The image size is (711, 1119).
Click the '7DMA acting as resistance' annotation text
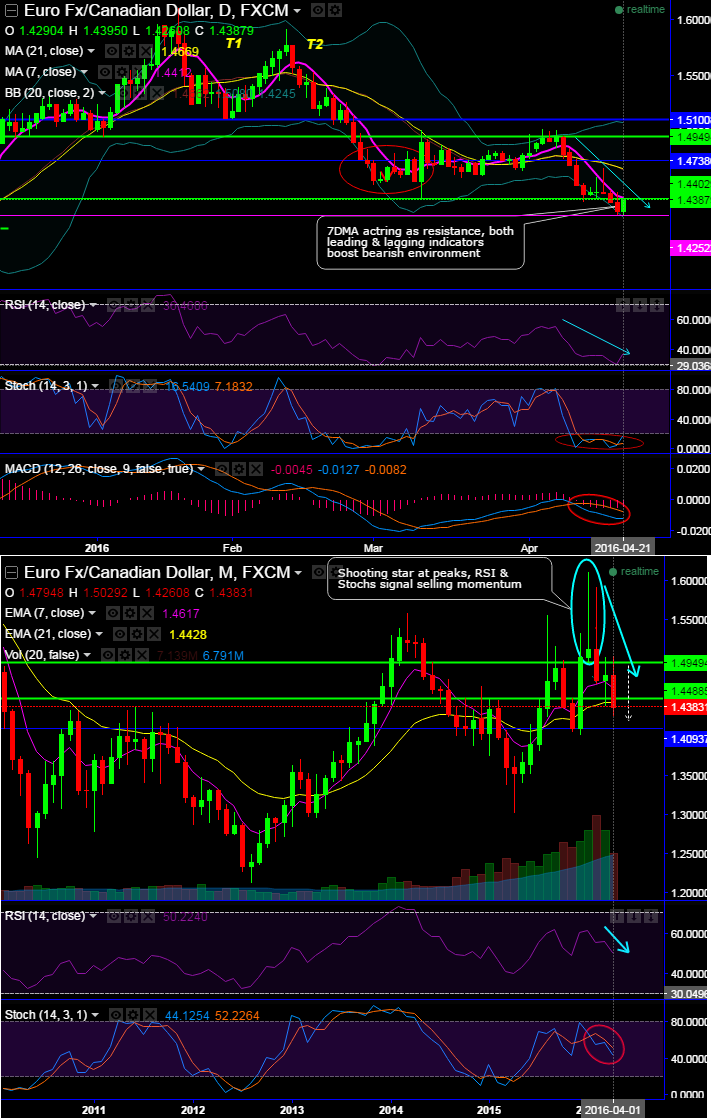(420, 242)
